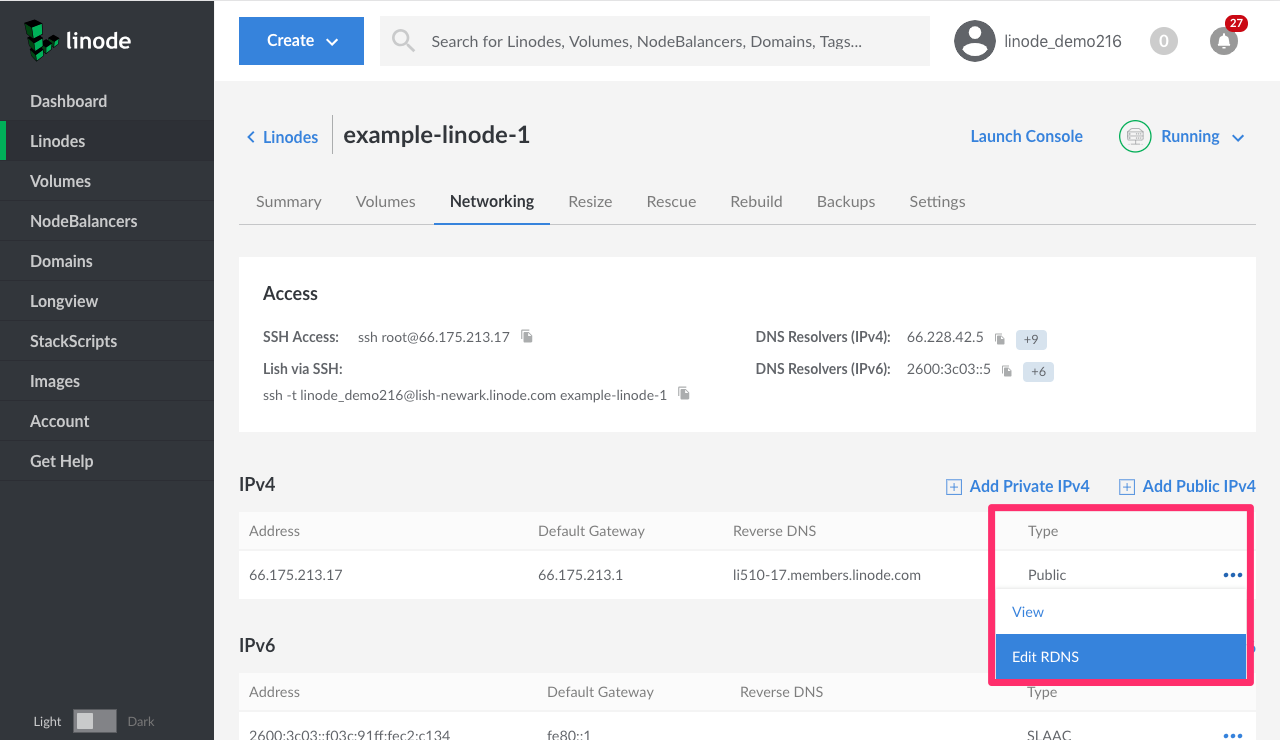The width and height of the screenshot is (1280, 740).
Task: Select Edit RDNS from the menu
Action: [1120, 657]
